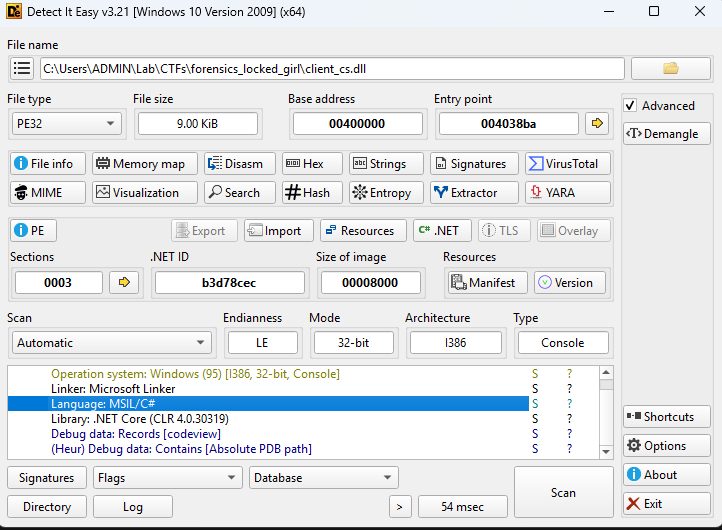Image resolution: width=722 pixels, height=530 pixels.
Task: Open the PE header info
Action: (x=34, y=230)
